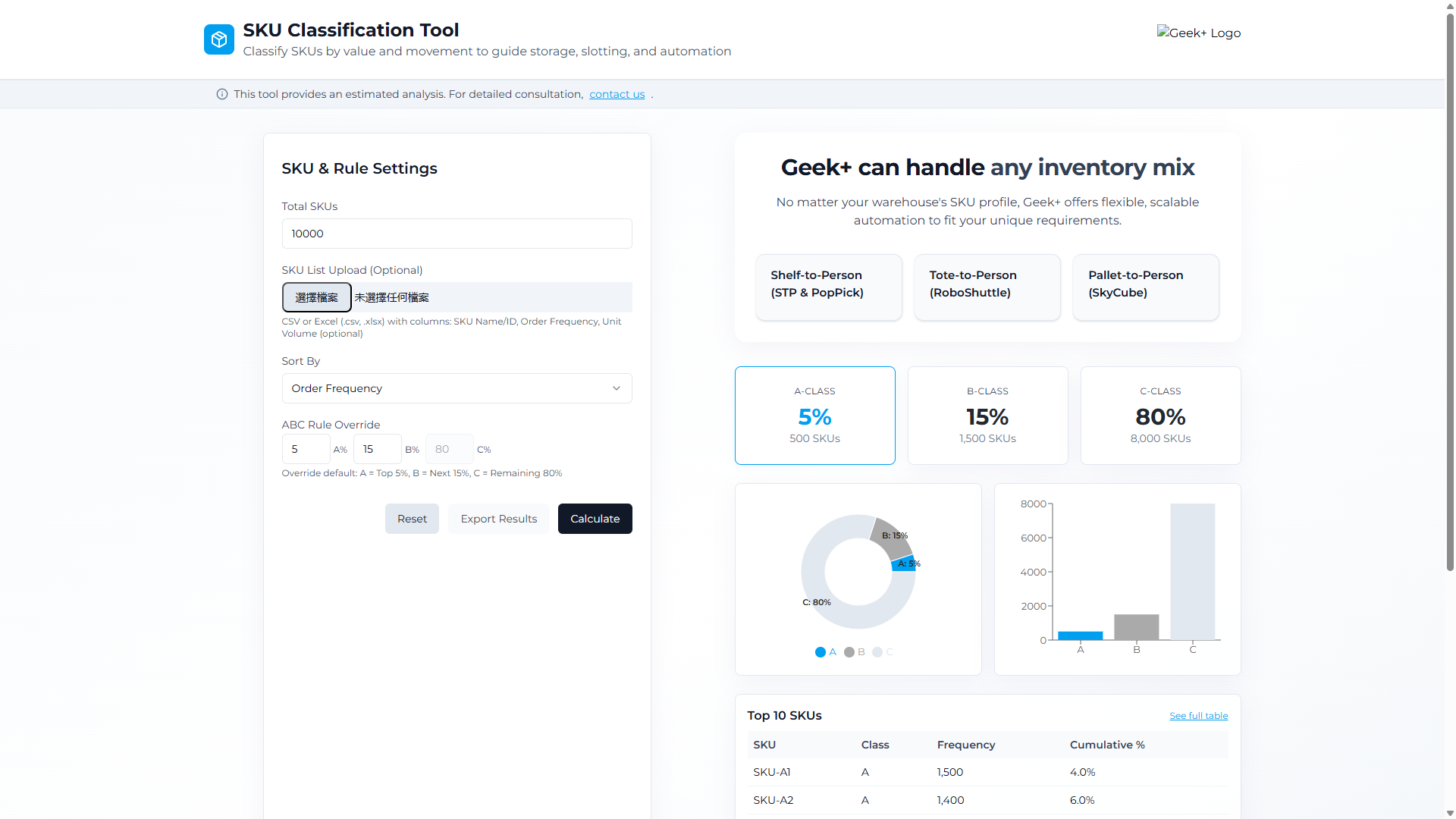Click the 選擇檔案 file upload button
This screenshot has width=1456, height=819.
pyautogui.click(x=316, y=297)
